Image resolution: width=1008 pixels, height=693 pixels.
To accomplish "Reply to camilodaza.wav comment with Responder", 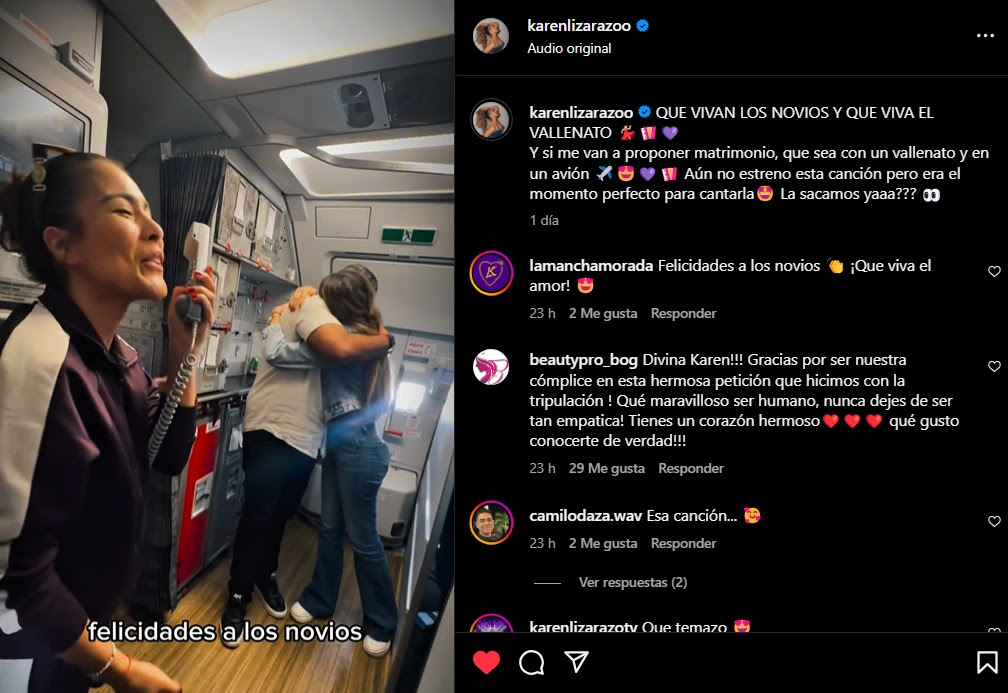I will (x=683, y=543).
